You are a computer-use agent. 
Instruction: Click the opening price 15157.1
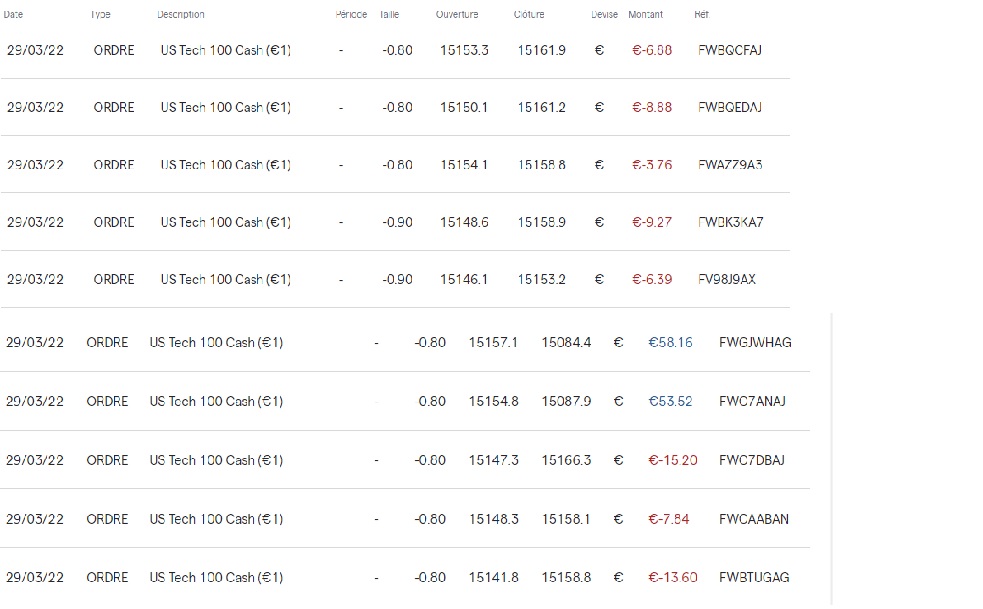pos(493,342)
